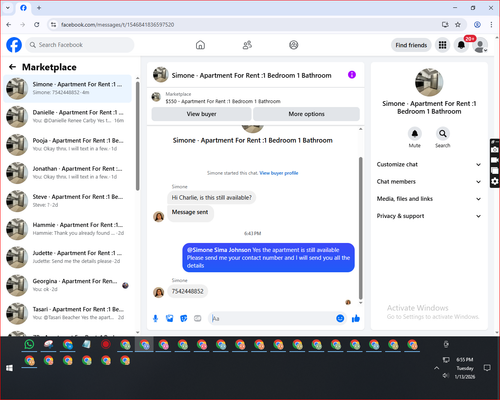This screenshot has height=400, width=500.
Task: Click the More options button
Action: [x=306, y=114]
